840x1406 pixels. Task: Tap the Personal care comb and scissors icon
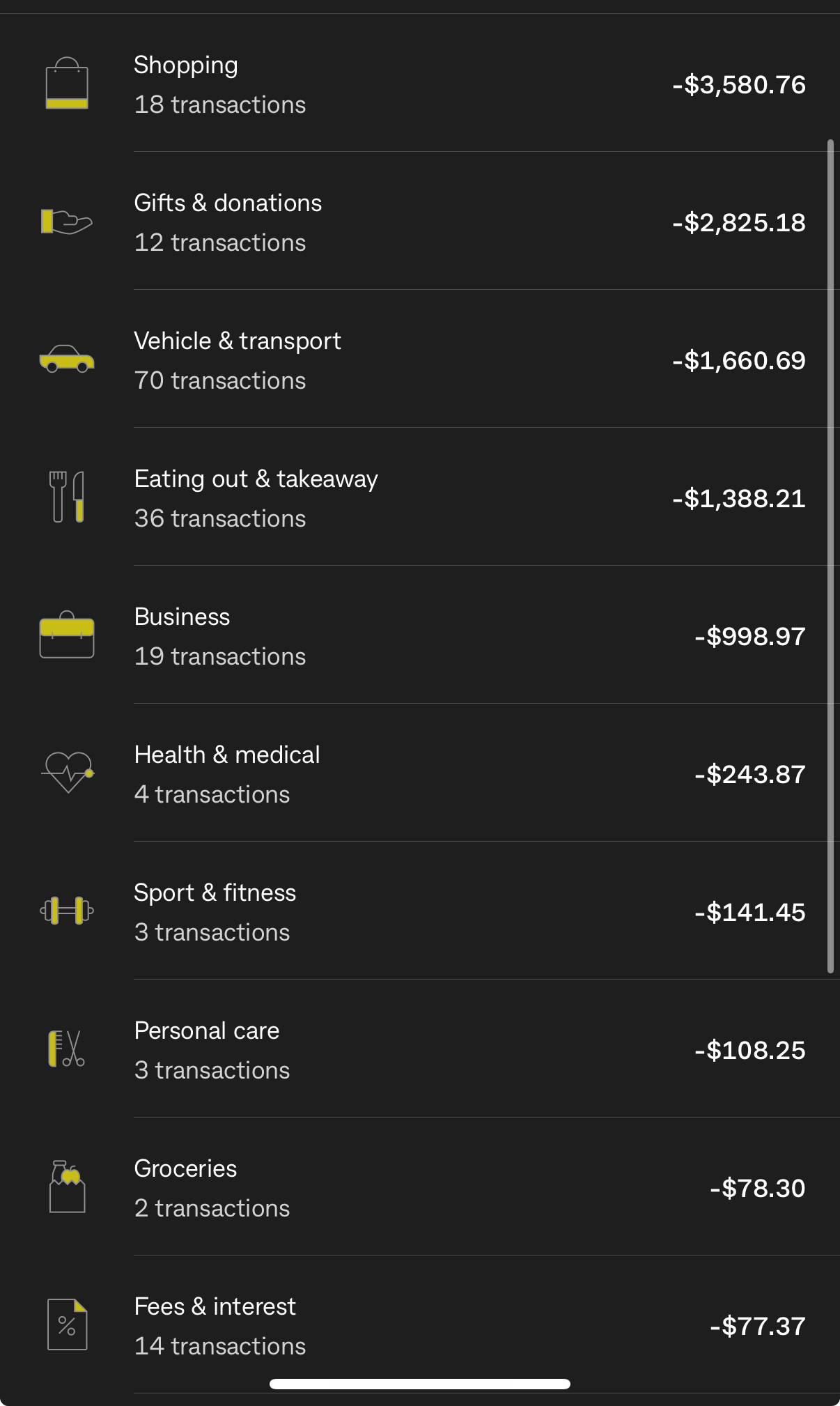click(67, 1049)
